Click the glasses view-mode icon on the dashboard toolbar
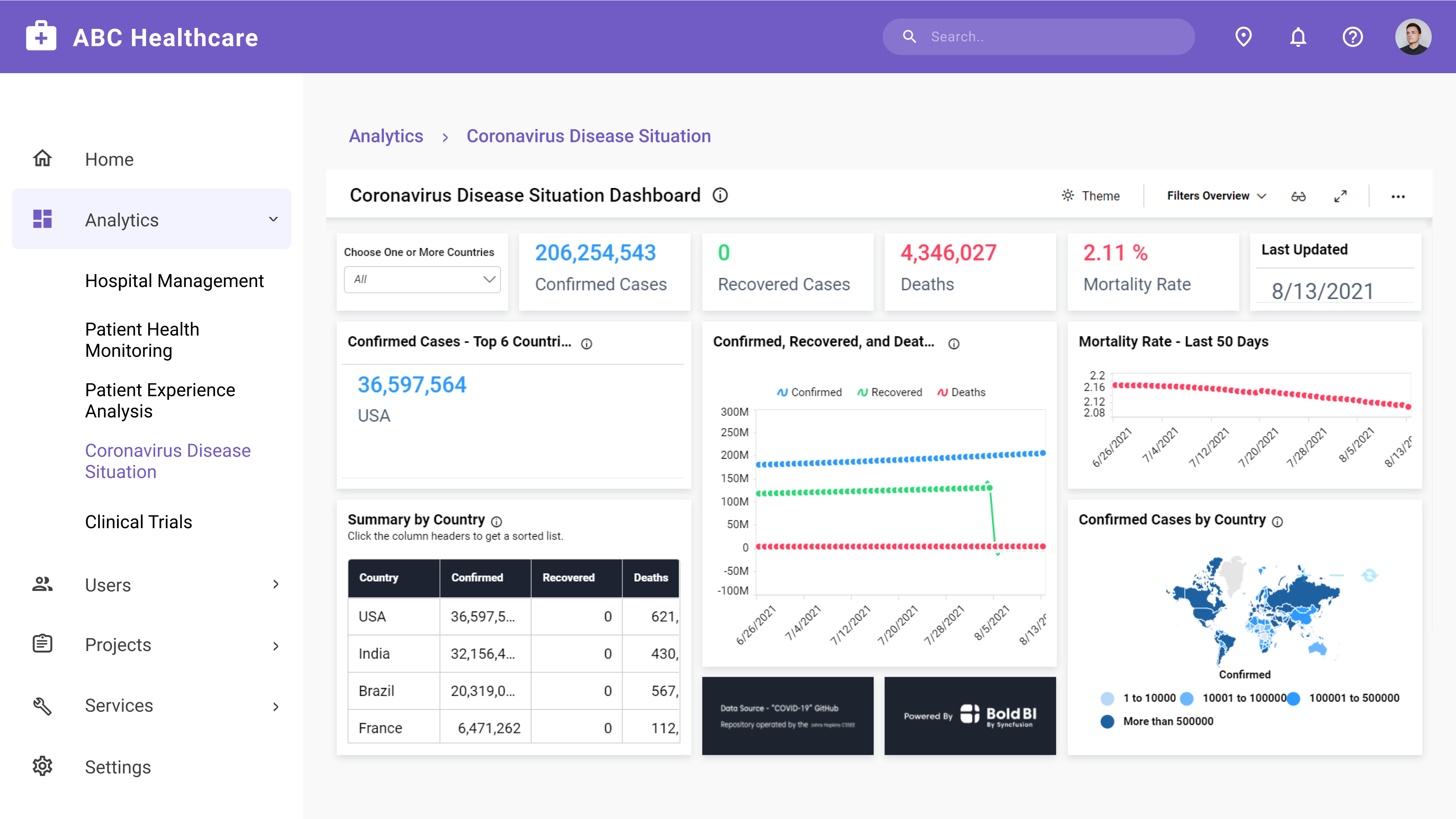The height and width of the screenshot is (819, 1456). click(1298, 196)
